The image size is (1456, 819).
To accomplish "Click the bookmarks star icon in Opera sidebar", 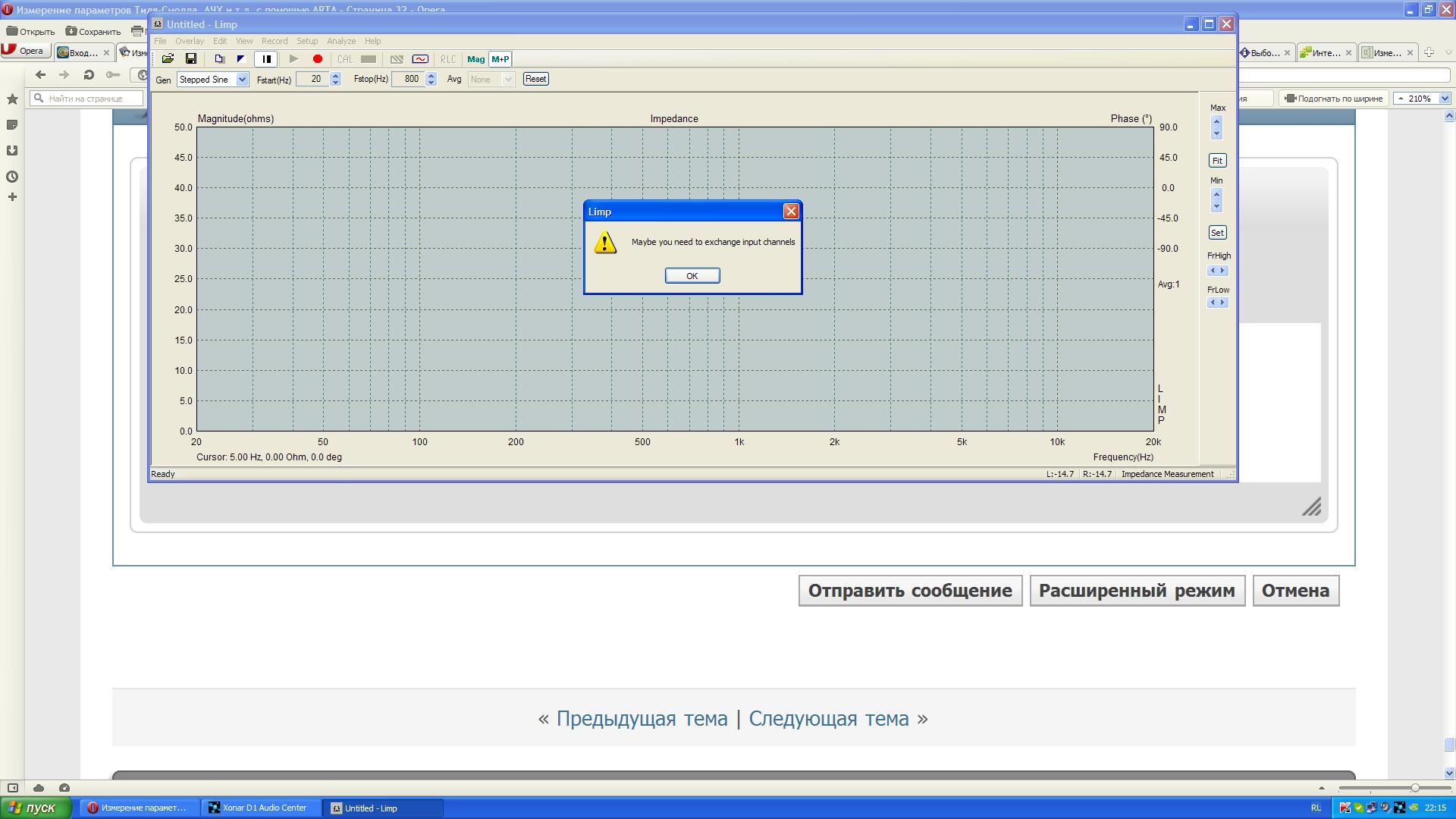I will [12, 99].
